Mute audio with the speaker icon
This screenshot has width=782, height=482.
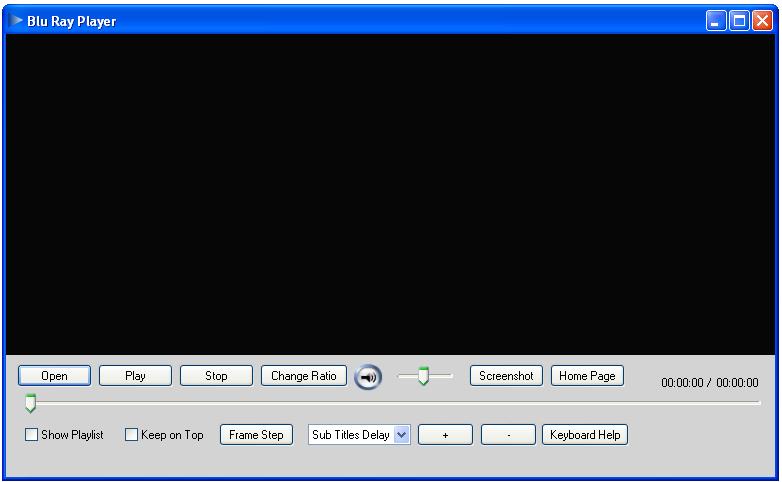[x=368, y=377]
